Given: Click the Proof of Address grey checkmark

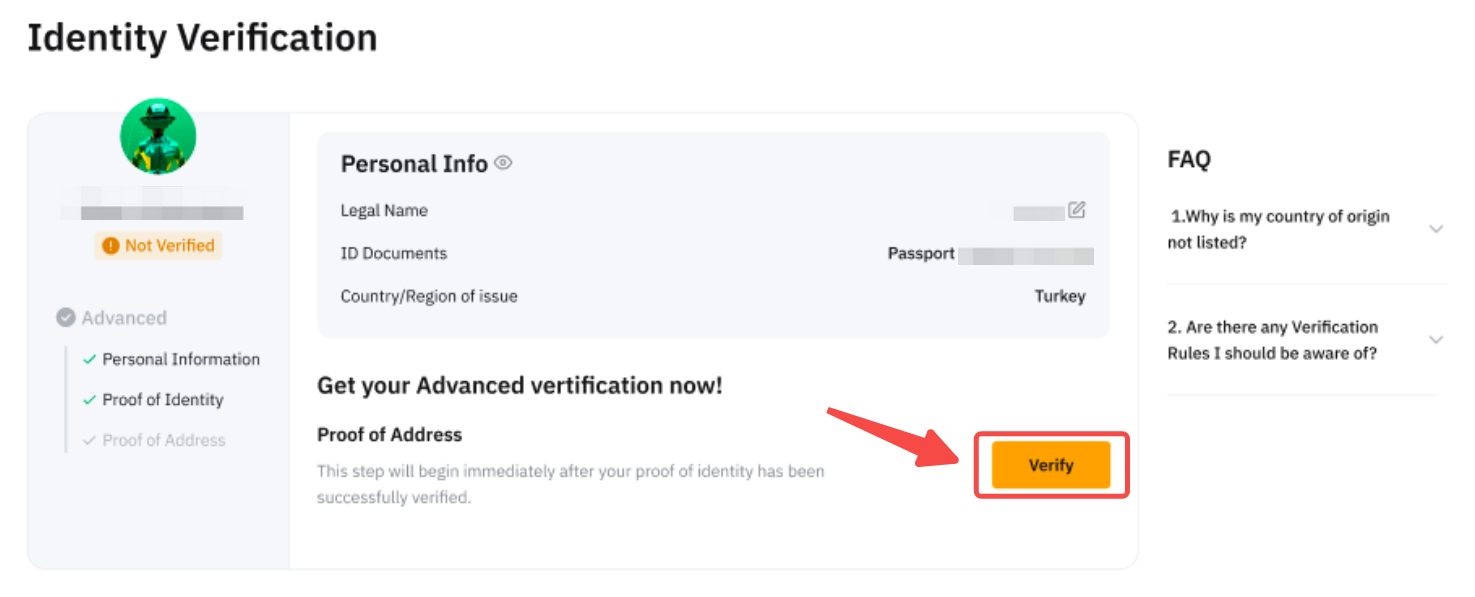Looking at the screenshot, I should tap(90, 440).
